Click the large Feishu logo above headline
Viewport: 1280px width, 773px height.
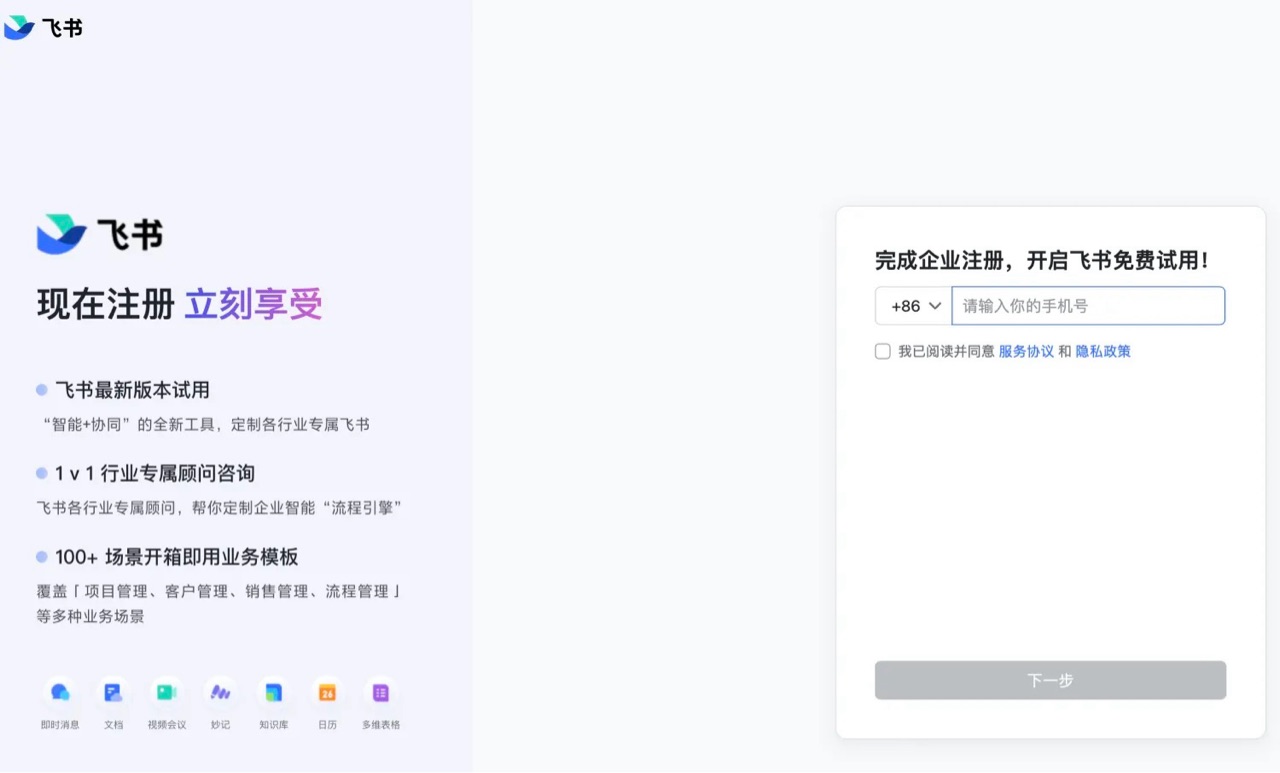(99, 235)
